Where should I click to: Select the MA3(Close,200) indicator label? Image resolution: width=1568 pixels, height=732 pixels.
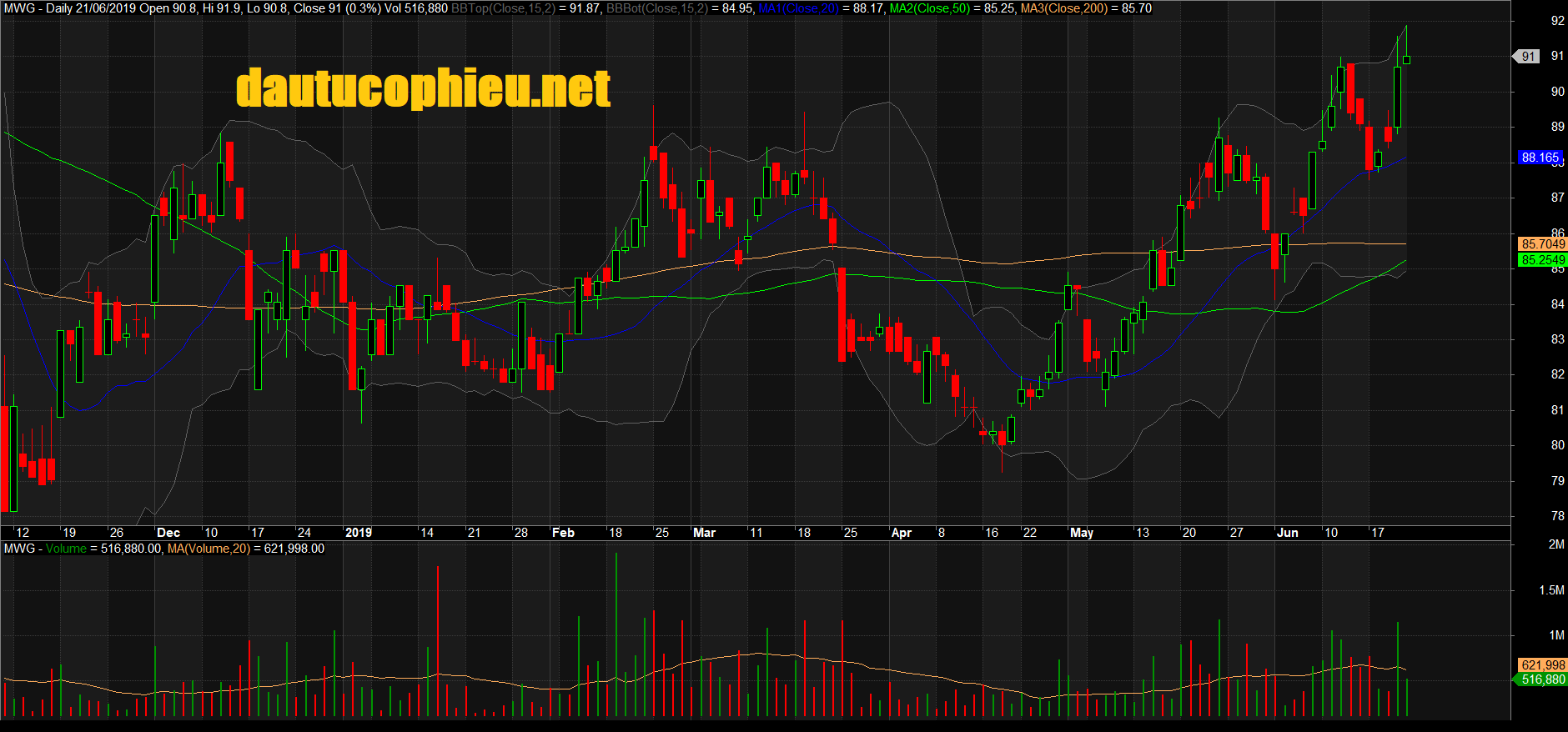[x=1065, y=8]
